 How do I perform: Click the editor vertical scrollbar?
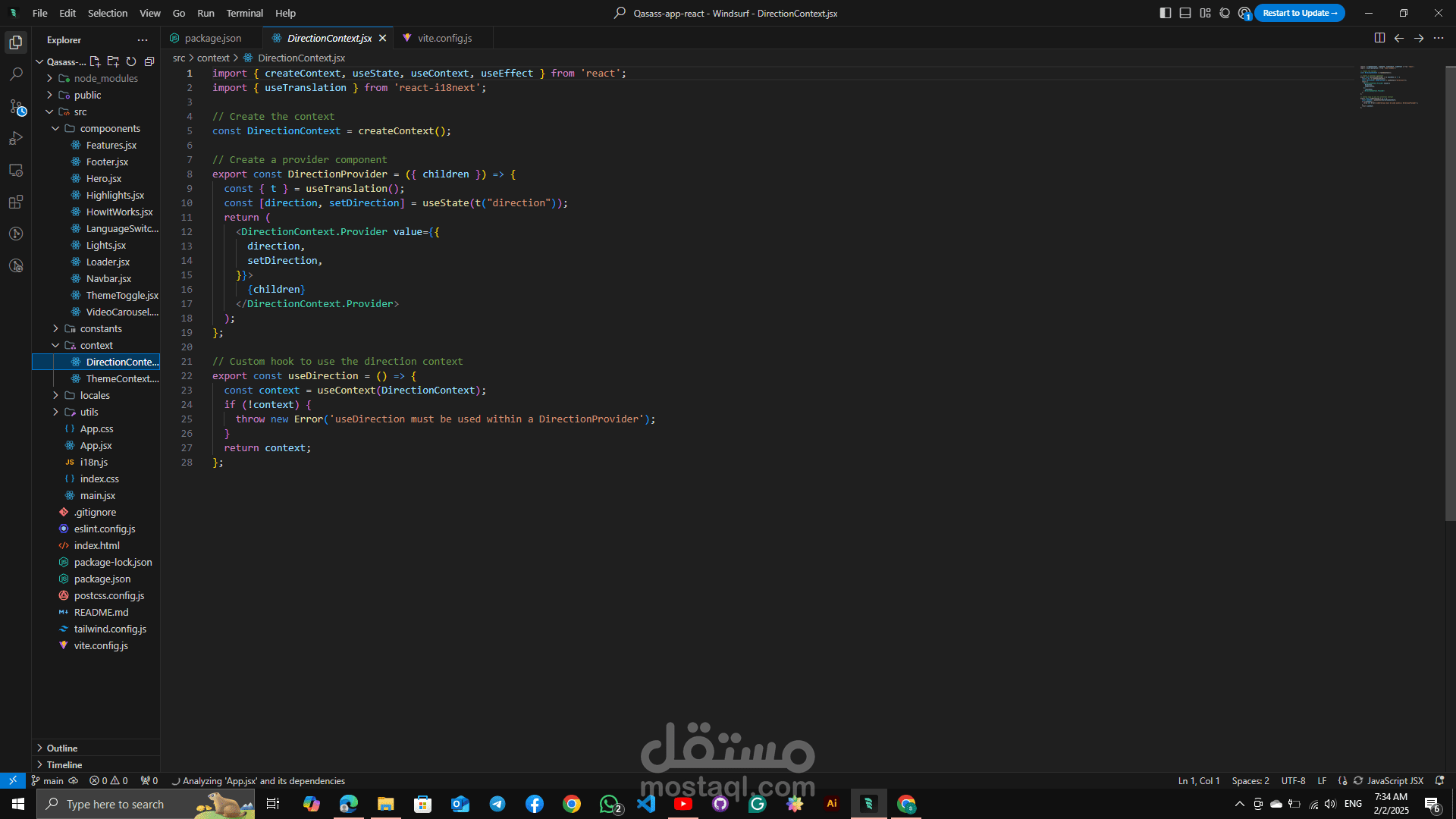[1450, 293]
